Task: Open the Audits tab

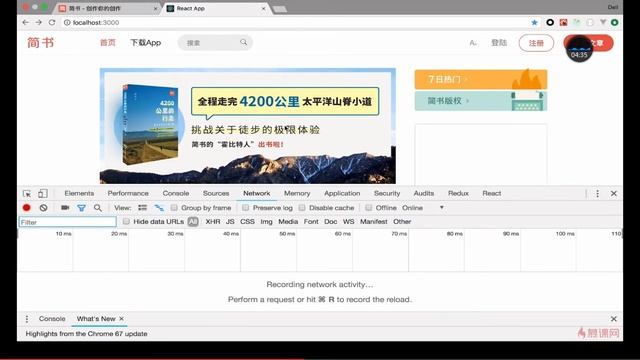Action: click(424, 193)
